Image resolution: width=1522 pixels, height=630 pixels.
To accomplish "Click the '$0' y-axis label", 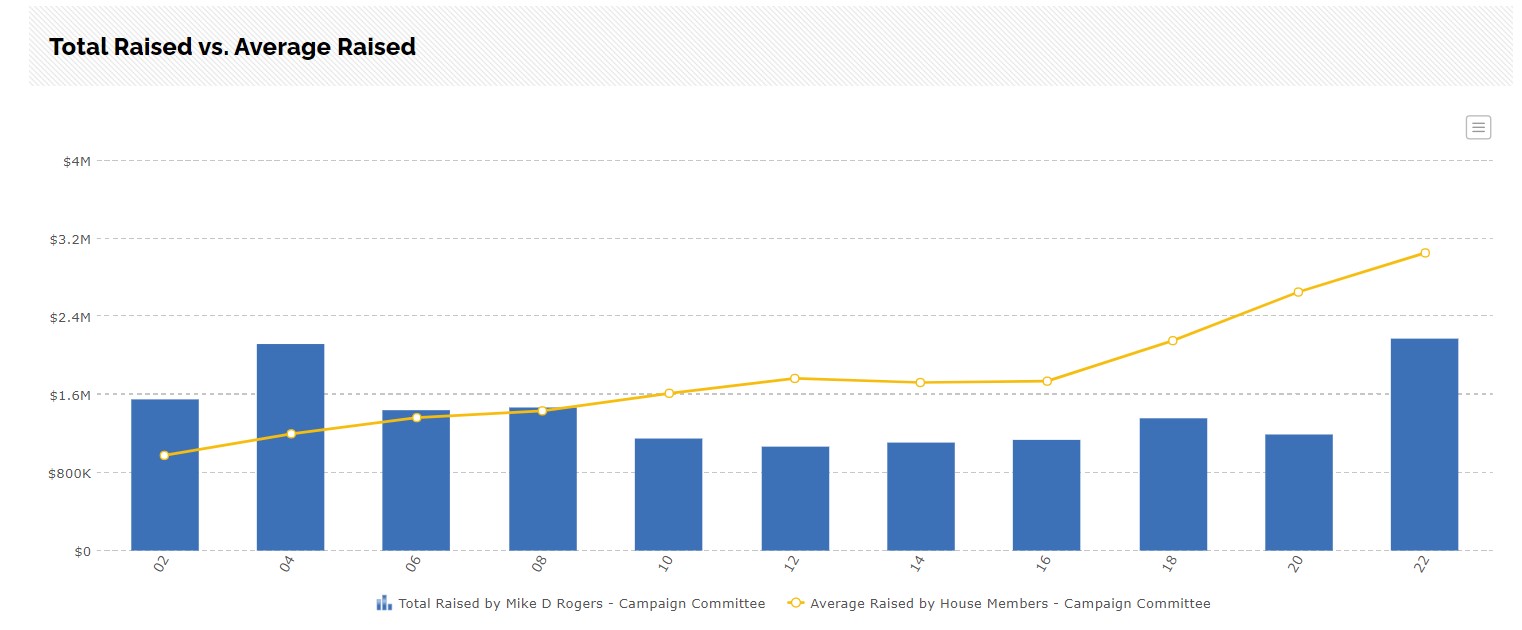I will tap(83, 551).
